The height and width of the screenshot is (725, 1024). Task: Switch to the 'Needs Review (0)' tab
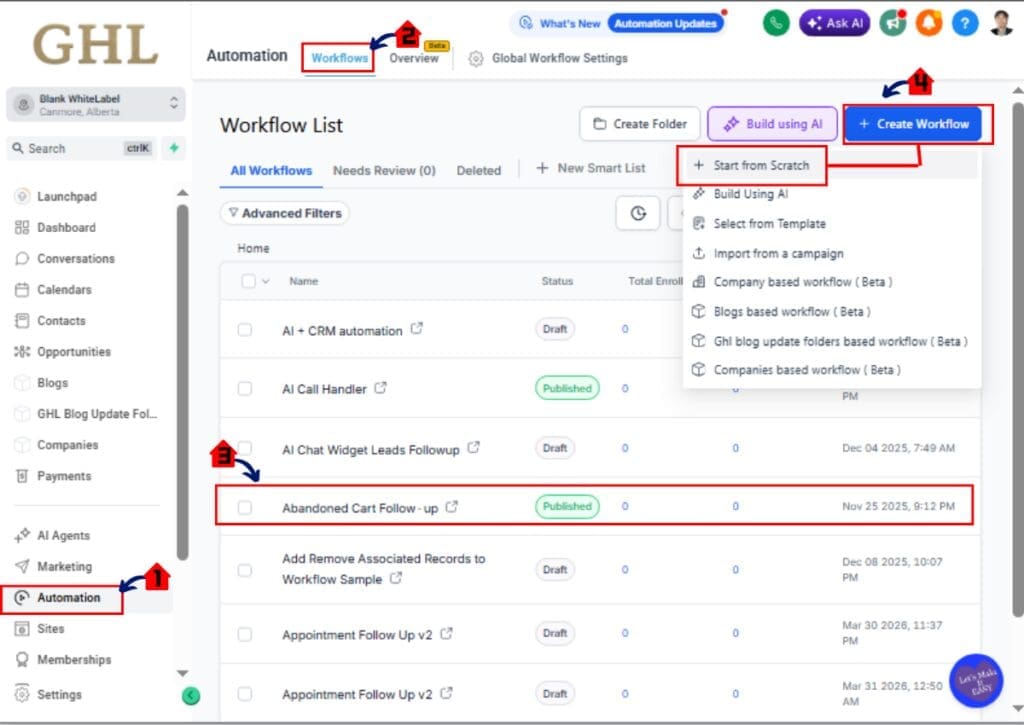click(384, 170)
